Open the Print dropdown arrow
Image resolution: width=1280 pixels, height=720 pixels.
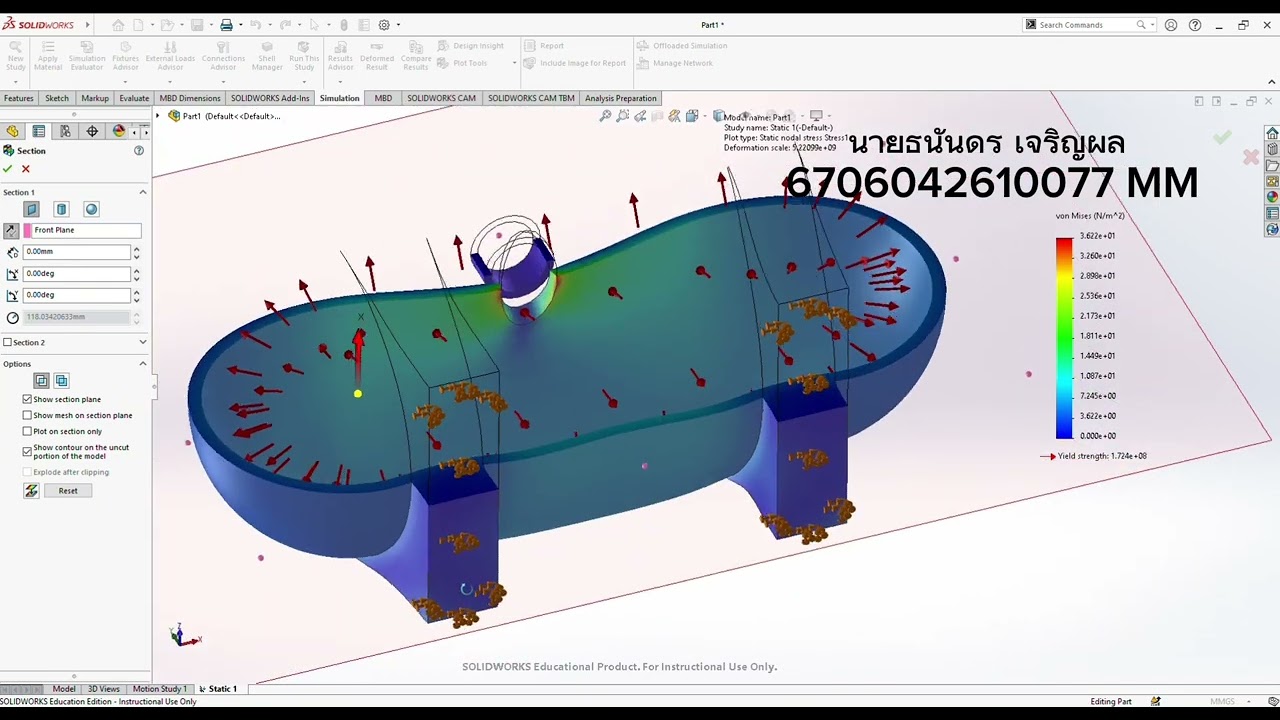pyautogui.click(x=241, y=25)
